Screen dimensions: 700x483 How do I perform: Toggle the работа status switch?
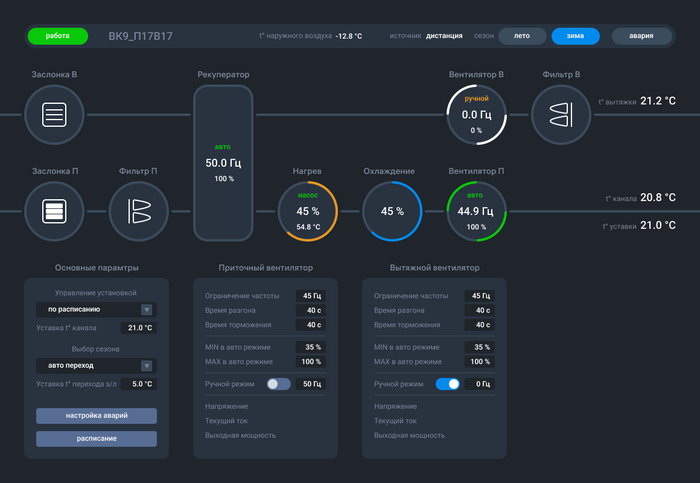58,36
